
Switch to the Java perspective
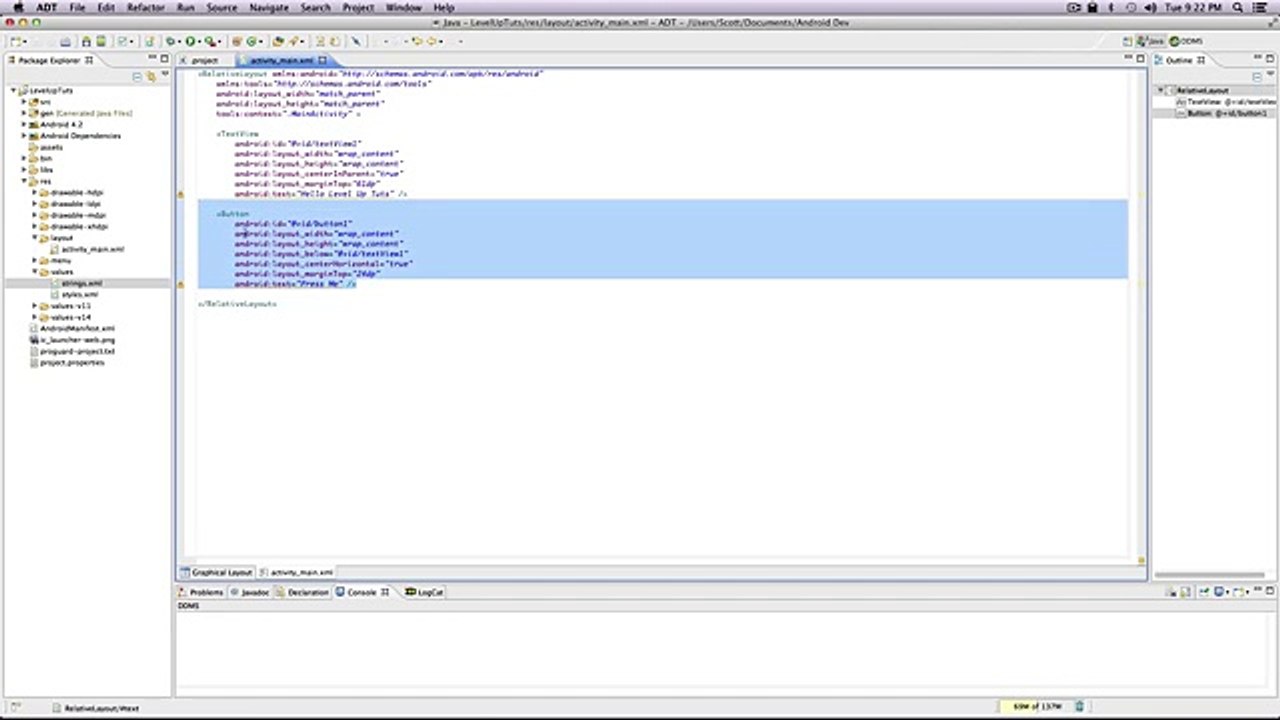1150,42
